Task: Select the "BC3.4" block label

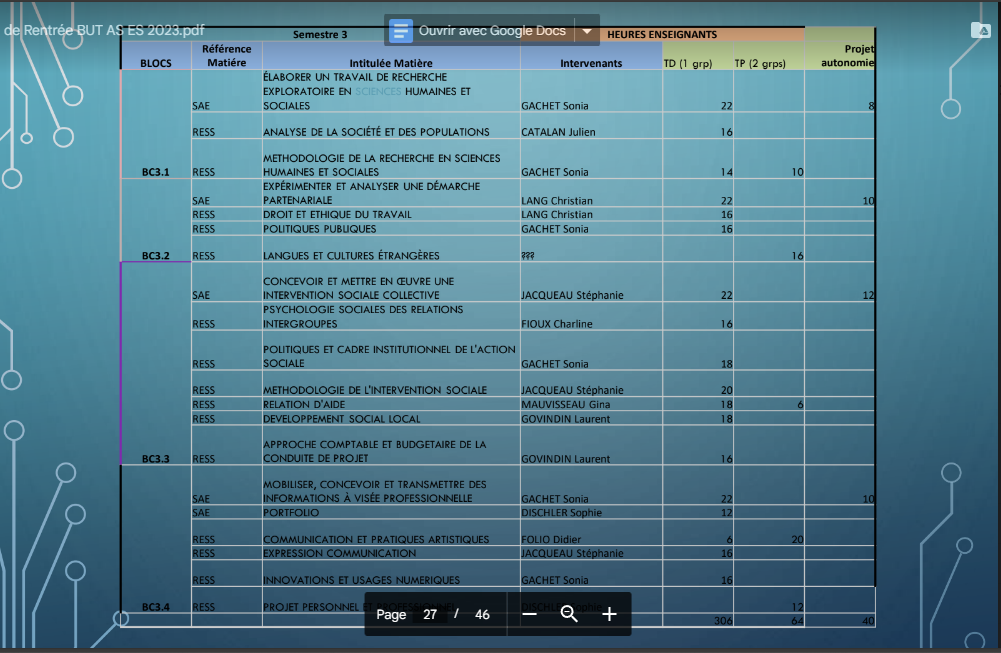Action: 156,607
